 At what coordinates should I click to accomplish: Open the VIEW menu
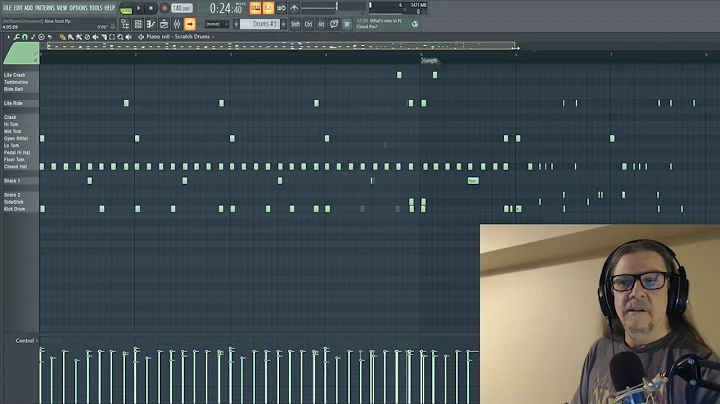[x=62, y=8]
